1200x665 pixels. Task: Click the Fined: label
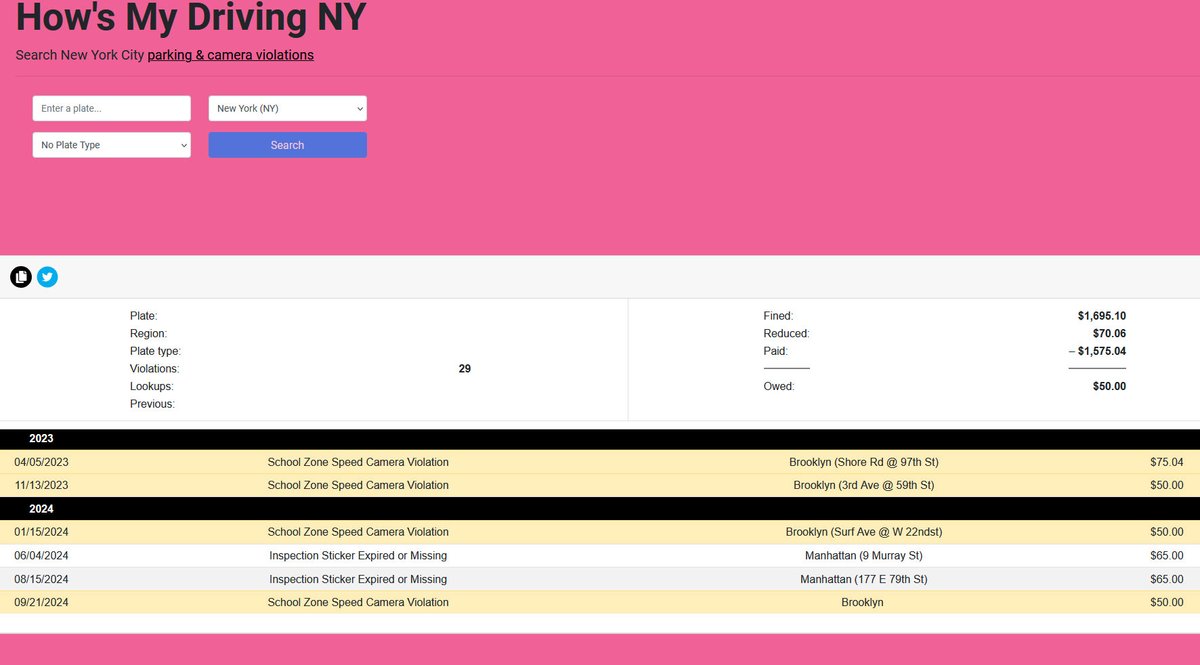pos(778,316)
